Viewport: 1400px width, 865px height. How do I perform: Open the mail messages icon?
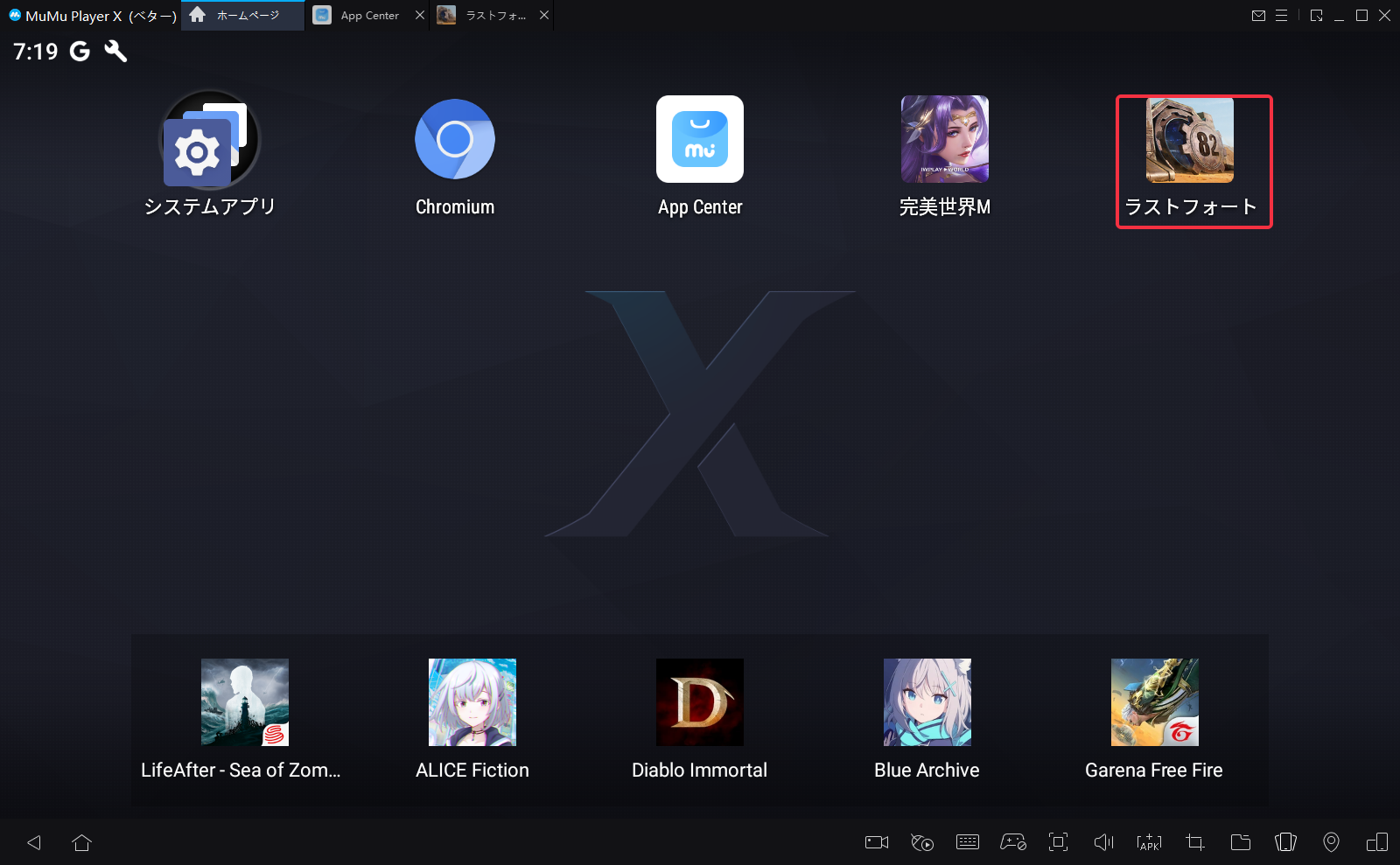click(1258, 15)
